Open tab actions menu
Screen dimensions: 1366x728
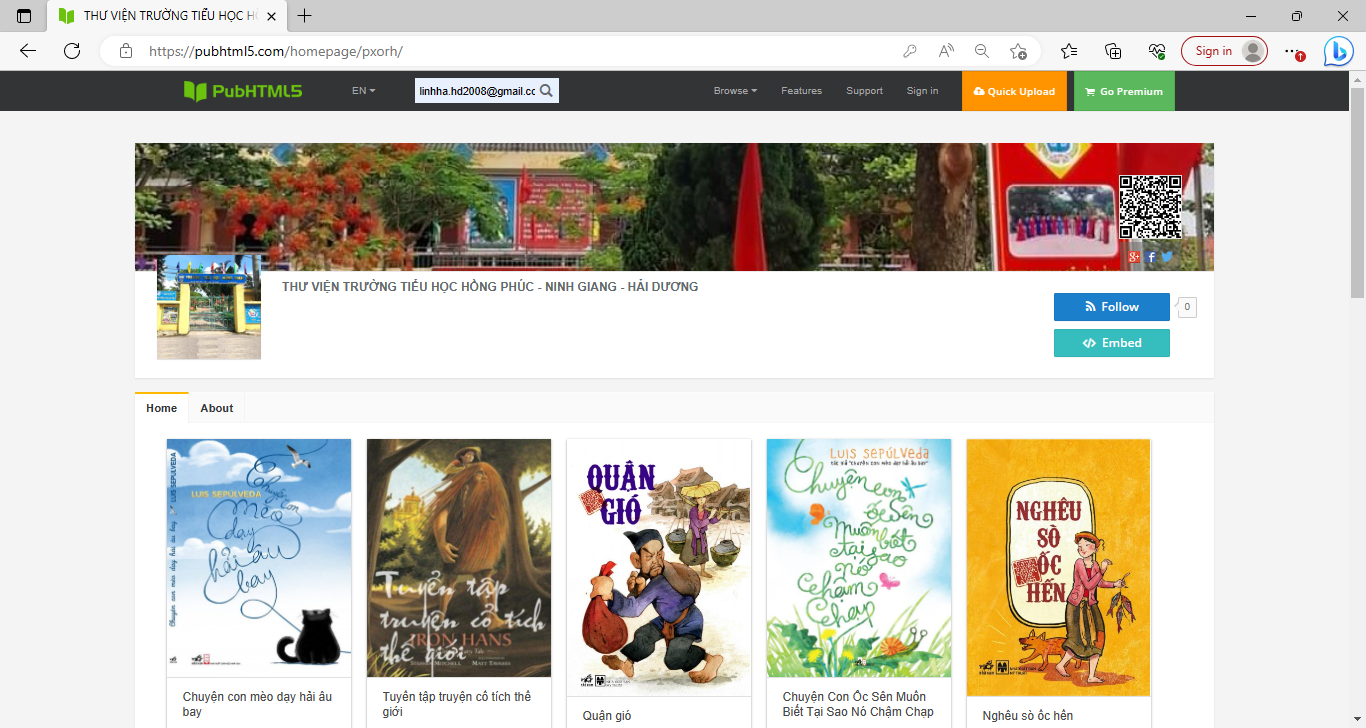[x=24, y=16]
